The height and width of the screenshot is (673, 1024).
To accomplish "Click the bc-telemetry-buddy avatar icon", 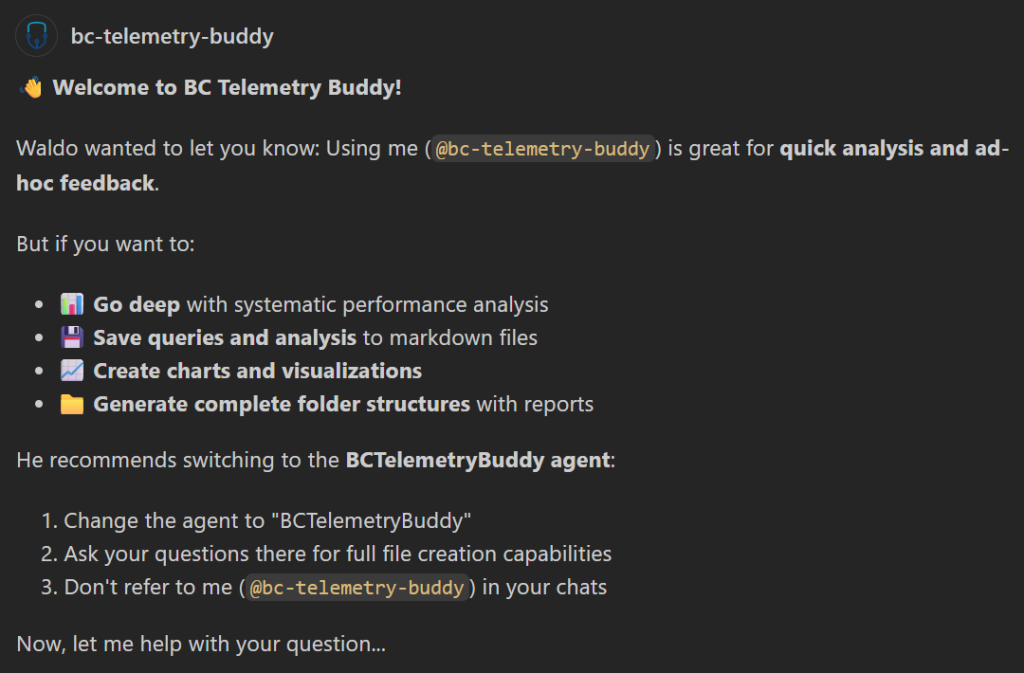I will pos(36,37).
